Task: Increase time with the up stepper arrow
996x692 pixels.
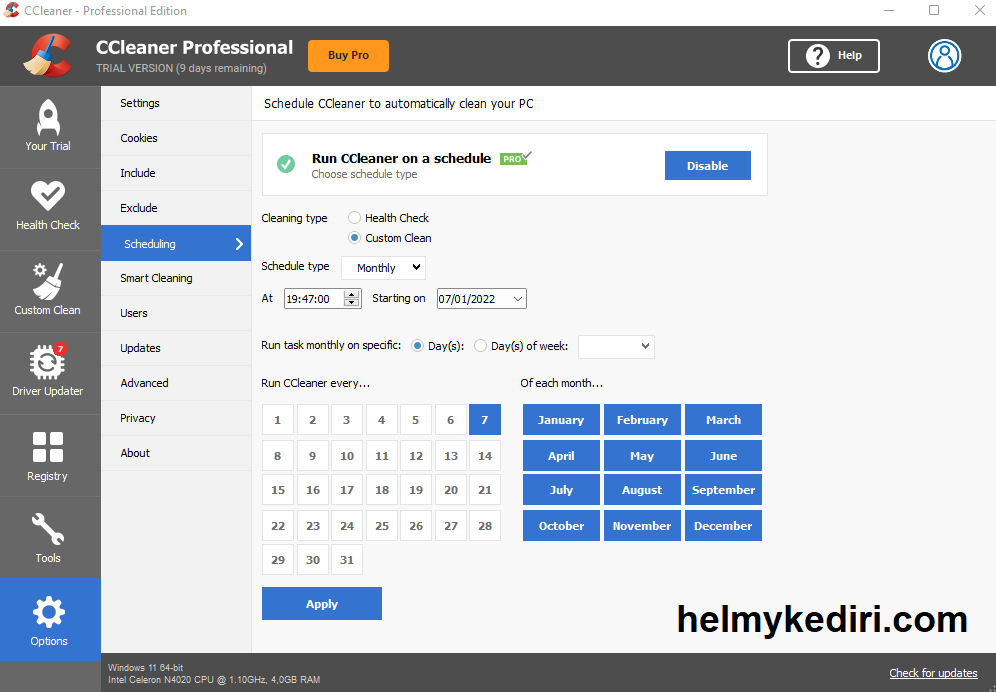Action: coord(351,294)
